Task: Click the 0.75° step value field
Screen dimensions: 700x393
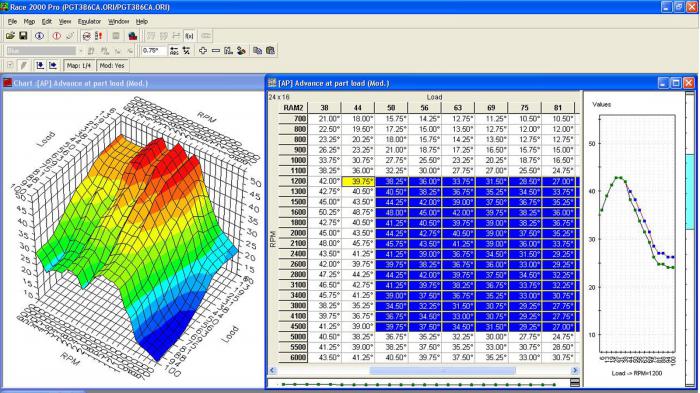Action: [x=154, y=51]
